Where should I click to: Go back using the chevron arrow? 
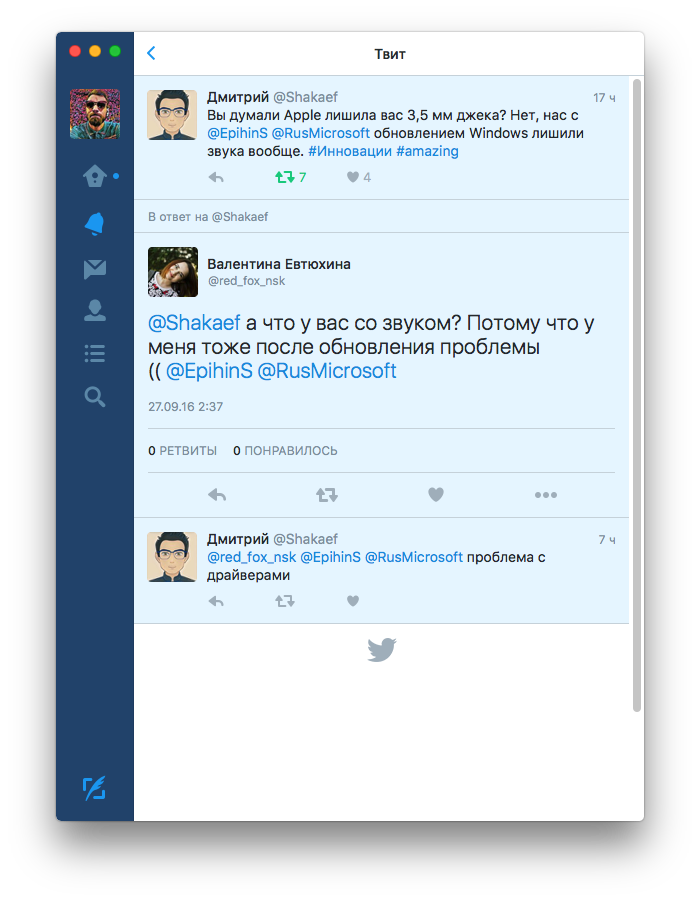click(x=151, y=54)
